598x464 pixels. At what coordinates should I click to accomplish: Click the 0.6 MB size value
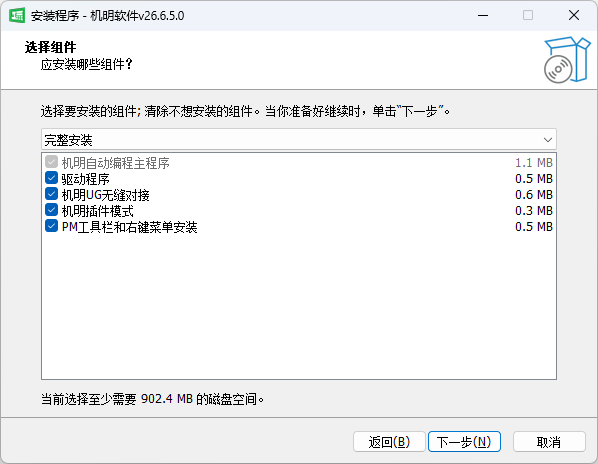(534, 195)
